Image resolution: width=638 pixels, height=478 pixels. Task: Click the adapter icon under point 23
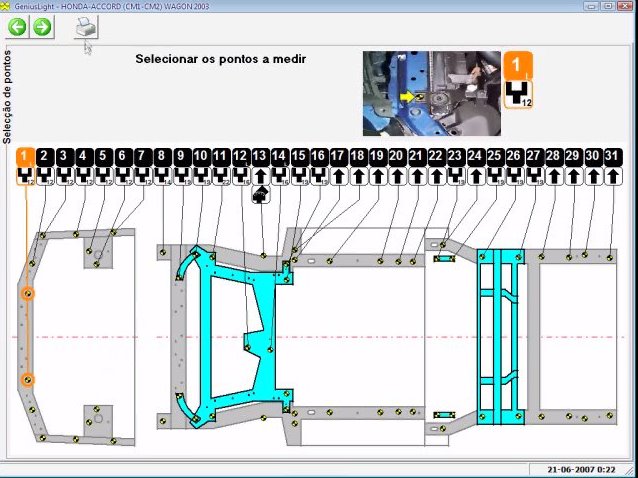pos(456,177)
